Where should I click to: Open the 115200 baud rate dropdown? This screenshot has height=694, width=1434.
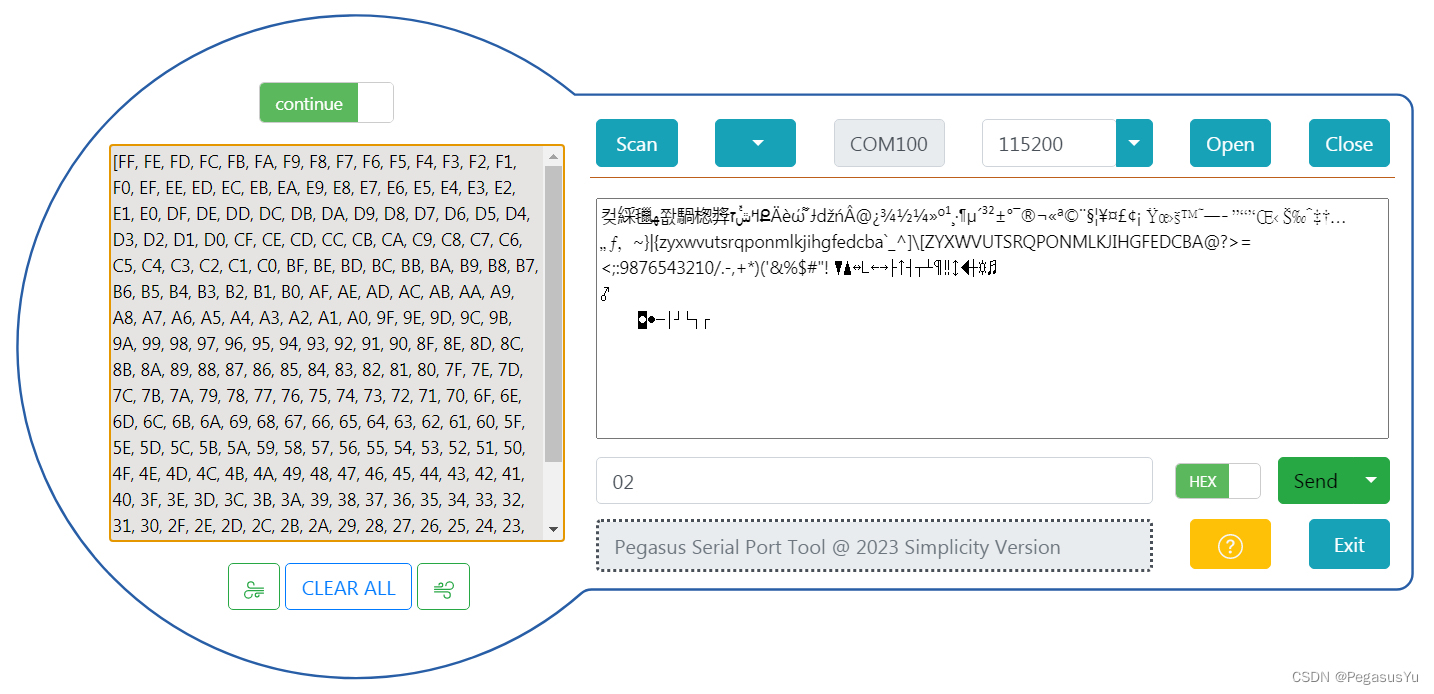[1133, 143]
